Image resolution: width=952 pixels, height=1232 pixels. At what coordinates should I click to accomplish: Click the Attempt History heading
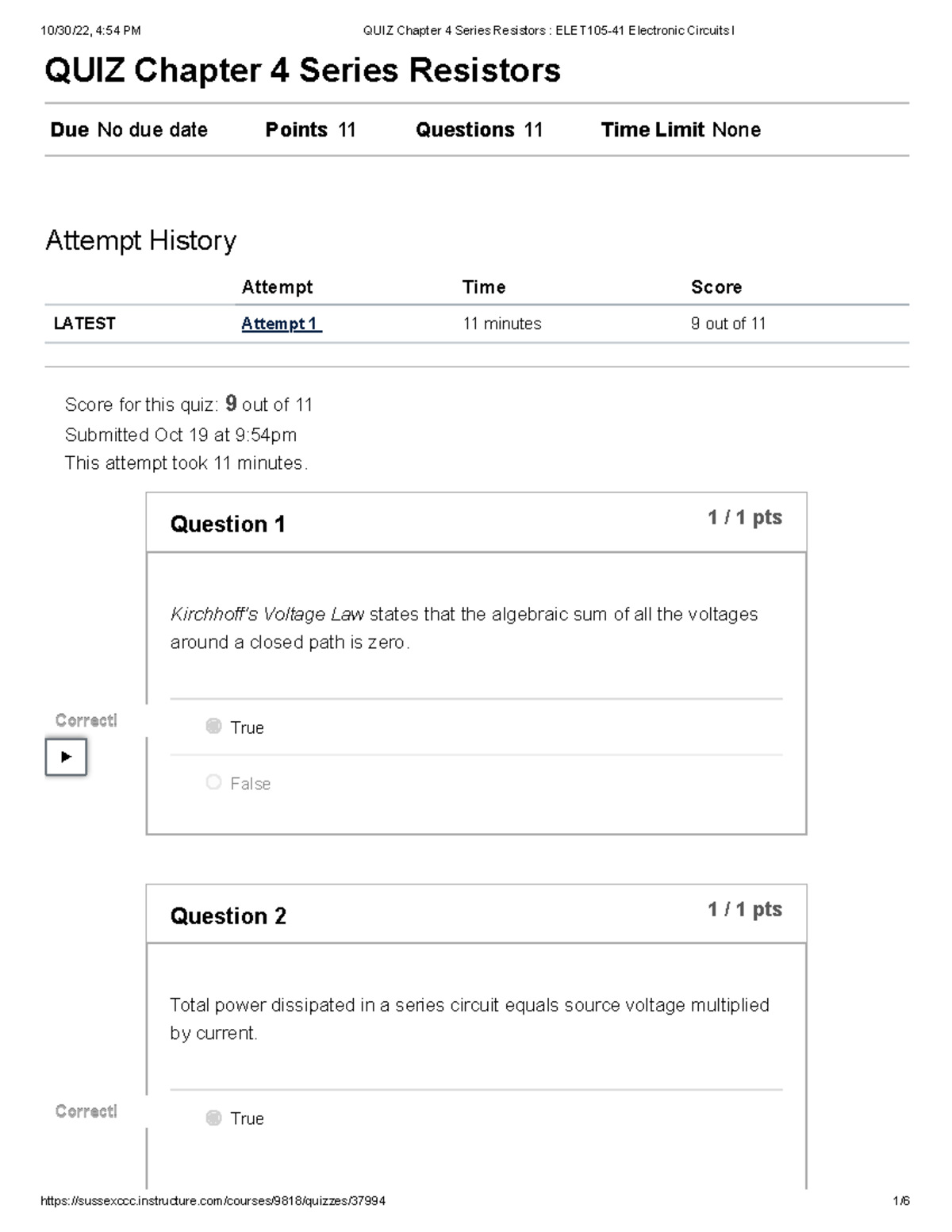tap(141, 240)
